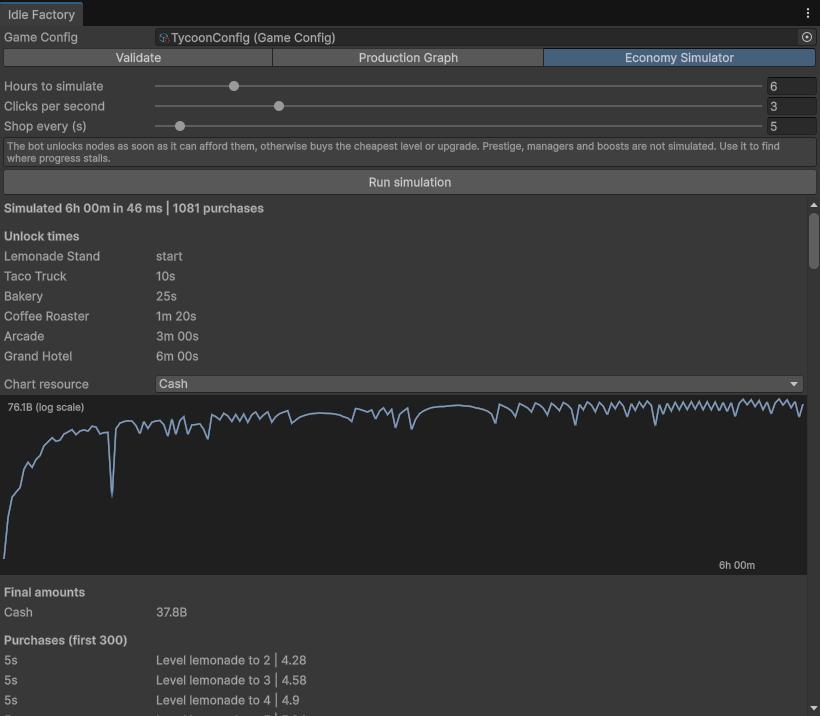Click the Hours to simulate value field
The image size is (820, 716).
pyautogui.click(x=791, y=86)
